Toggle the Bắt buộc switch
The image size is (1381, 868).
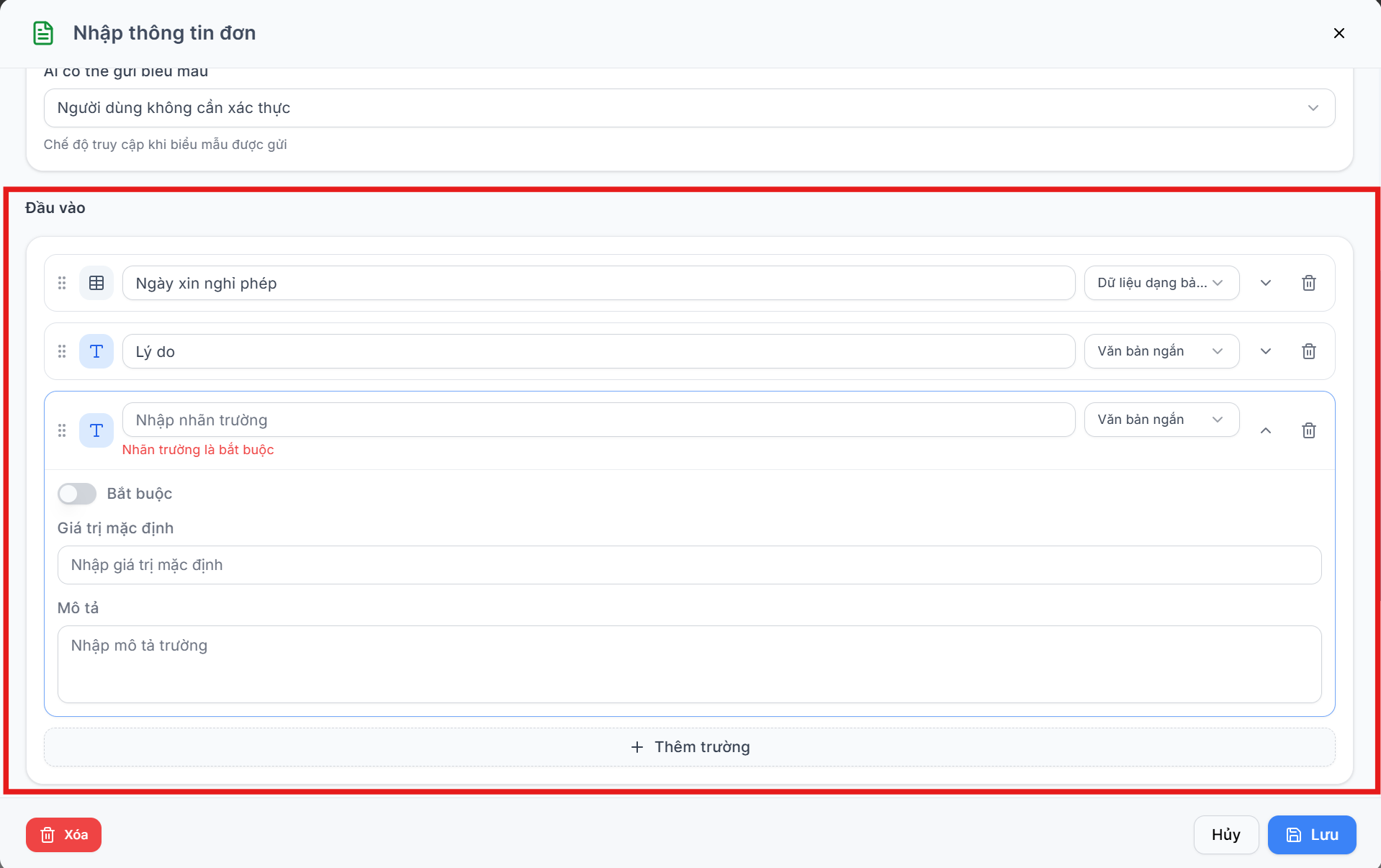coord(77,494)
